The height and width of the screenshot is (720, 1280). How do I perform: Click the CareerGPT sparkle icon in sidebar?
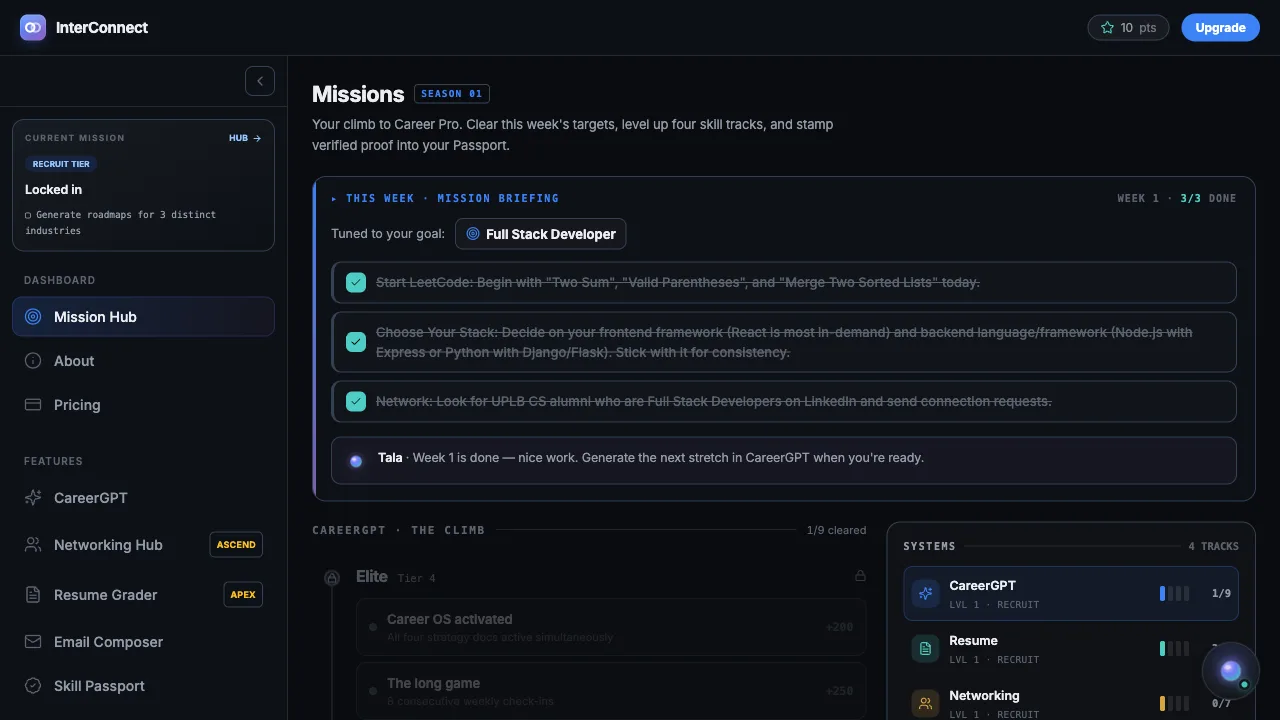pos(33,498)
